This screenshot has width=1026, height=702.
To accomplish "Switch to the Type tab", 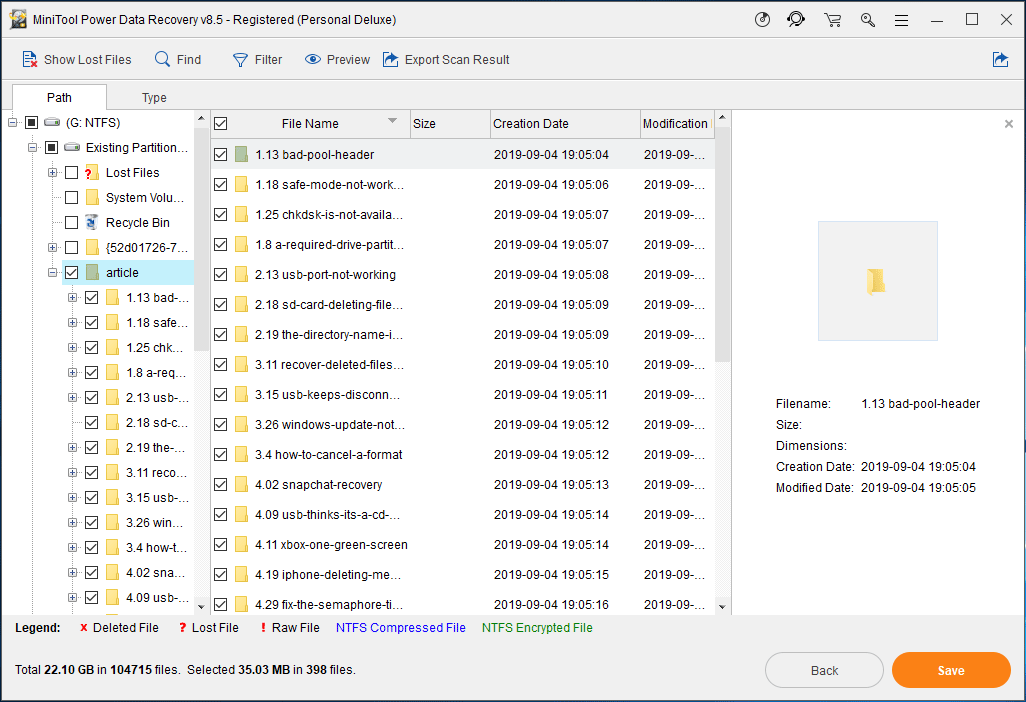I will 154,98.
